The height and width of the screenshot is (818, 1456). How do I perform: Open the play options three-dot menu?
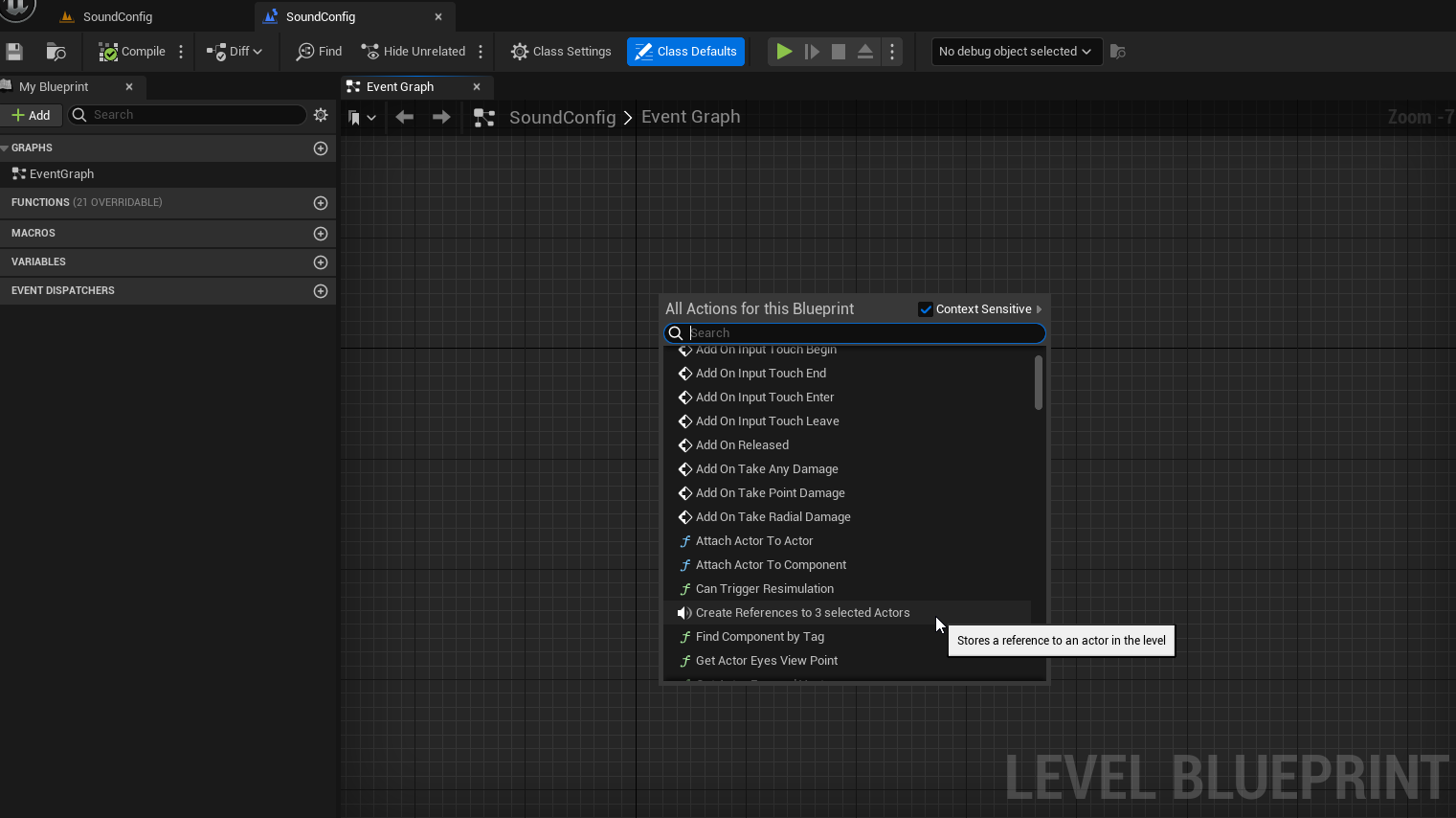coord(892,52)
